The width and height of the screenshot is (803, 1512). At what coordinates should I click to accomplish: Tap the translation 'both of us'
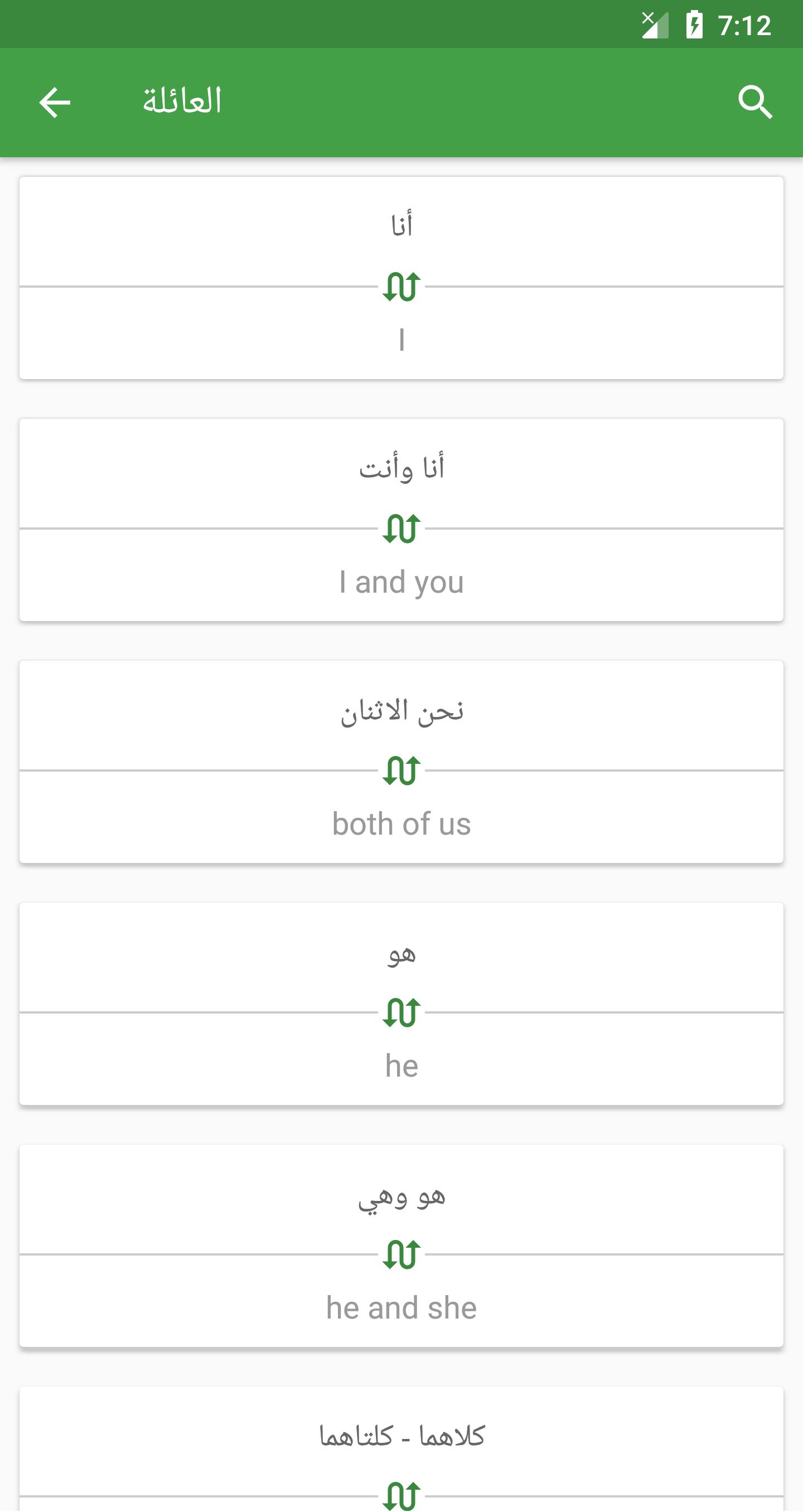(401, 823)
